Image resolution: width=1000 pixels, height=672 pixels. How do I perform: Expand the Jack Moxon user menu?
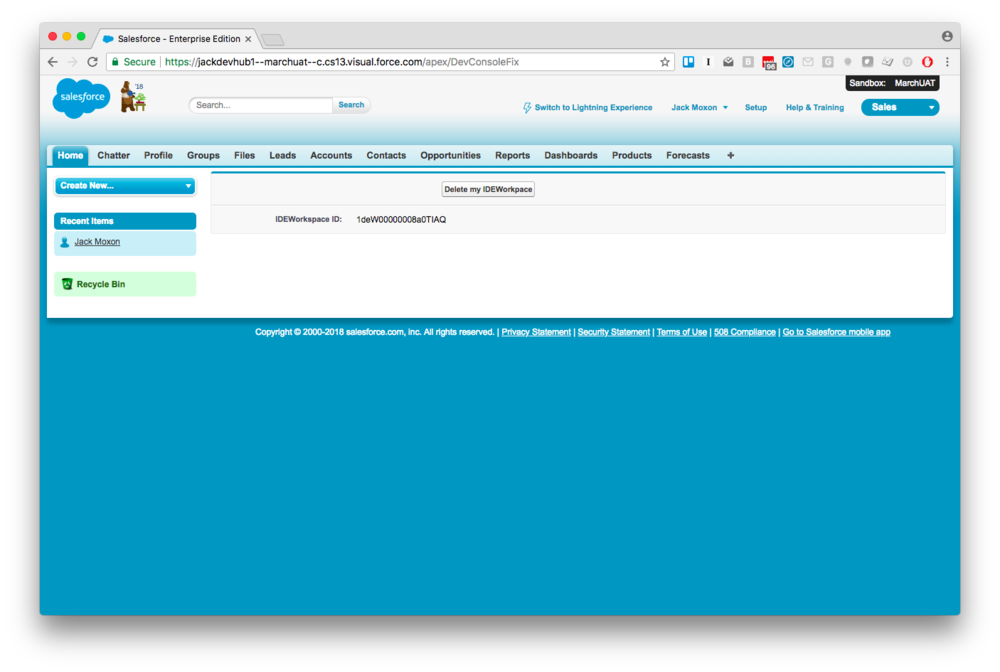point(699,107)
